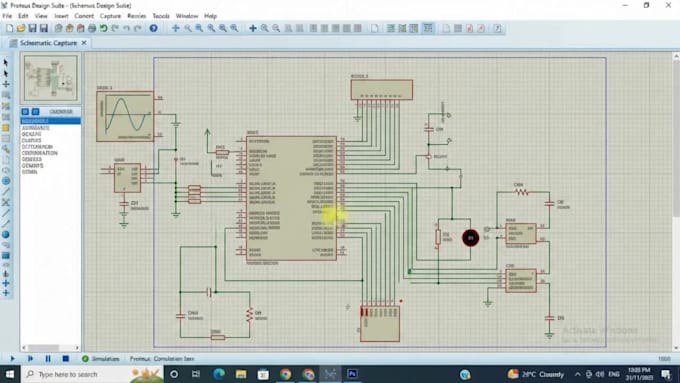
Task: Click the last toolbar icon with question mark
Action: (497, 28)
